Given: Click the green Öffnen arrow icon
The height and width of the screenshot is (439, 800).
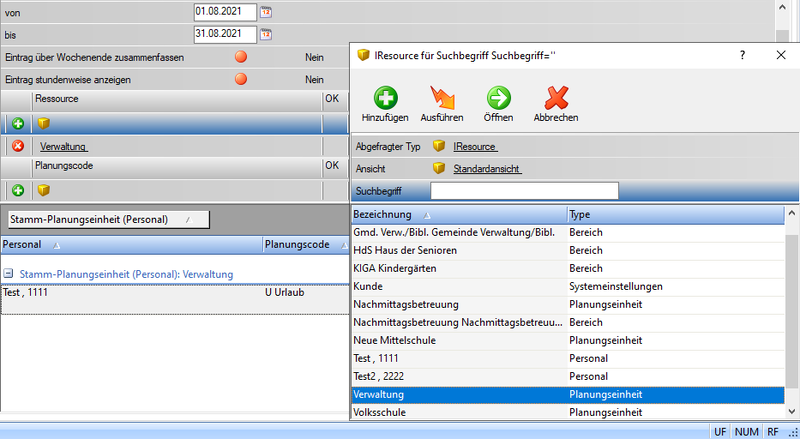Looking at the screenshot, I should pyautogui.click(x=499, y=98).
